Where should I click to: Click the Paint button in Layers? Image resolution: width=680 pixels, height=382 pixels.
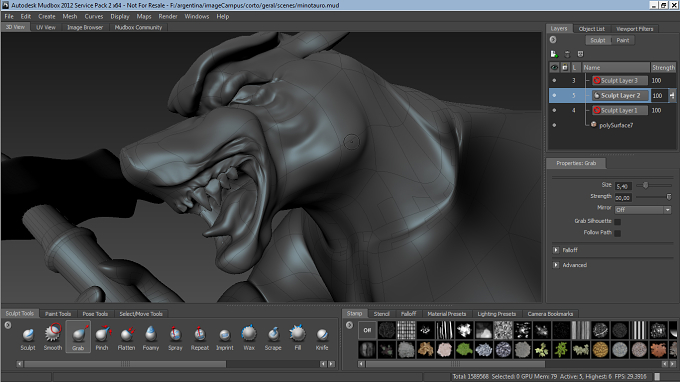pos(623,40)
